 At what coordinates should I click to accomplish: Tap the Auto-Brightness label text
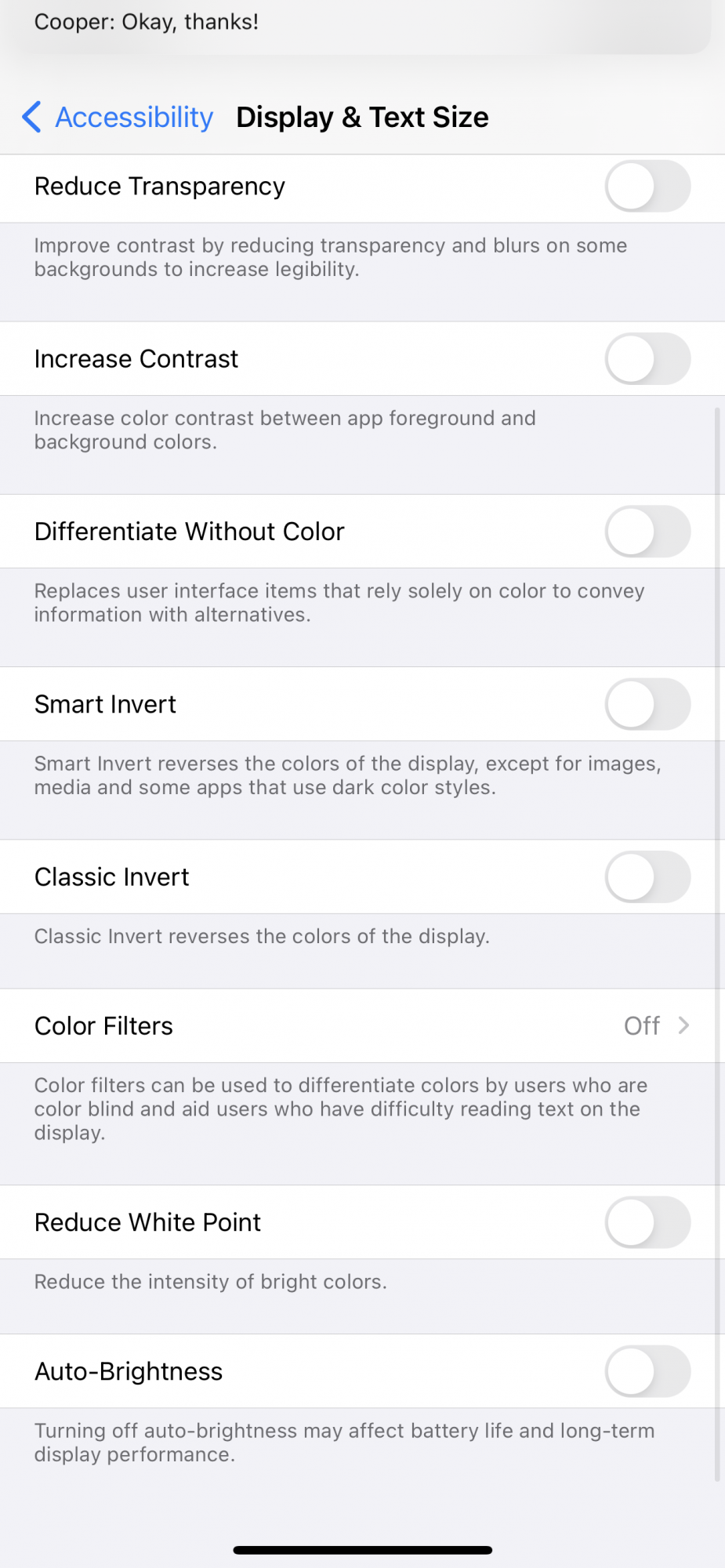[129, 1371]
